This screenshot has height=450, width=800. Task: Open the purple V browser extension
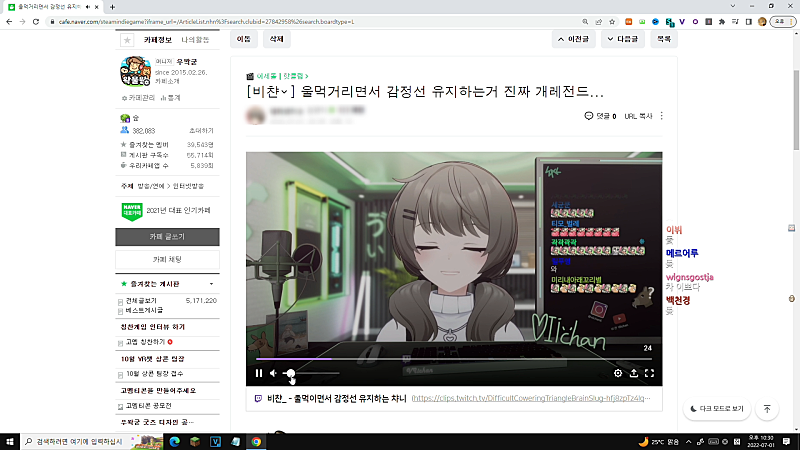[x=682, y=21]
